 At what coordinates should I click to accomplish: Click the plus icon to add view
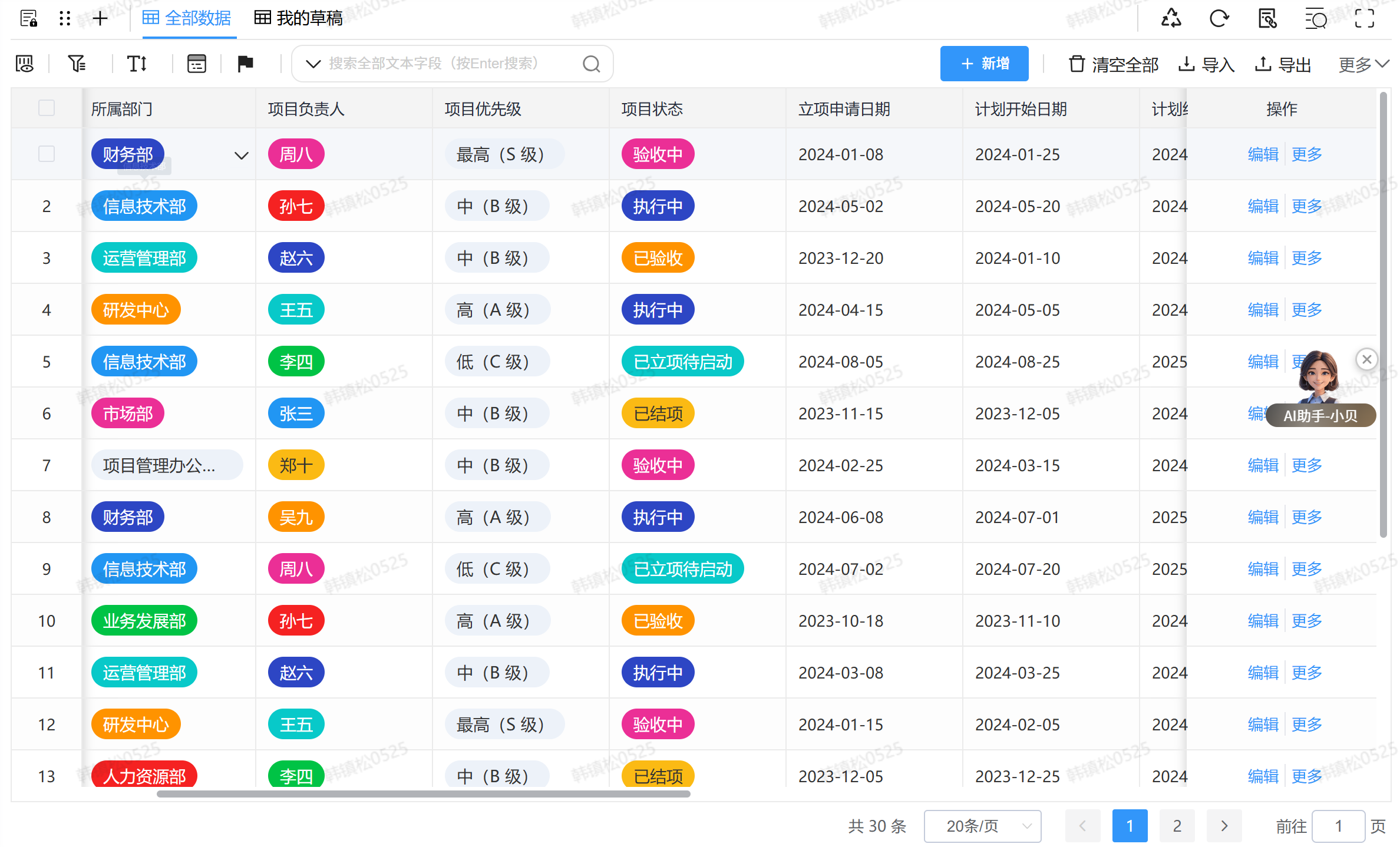(x=100, y=18)
